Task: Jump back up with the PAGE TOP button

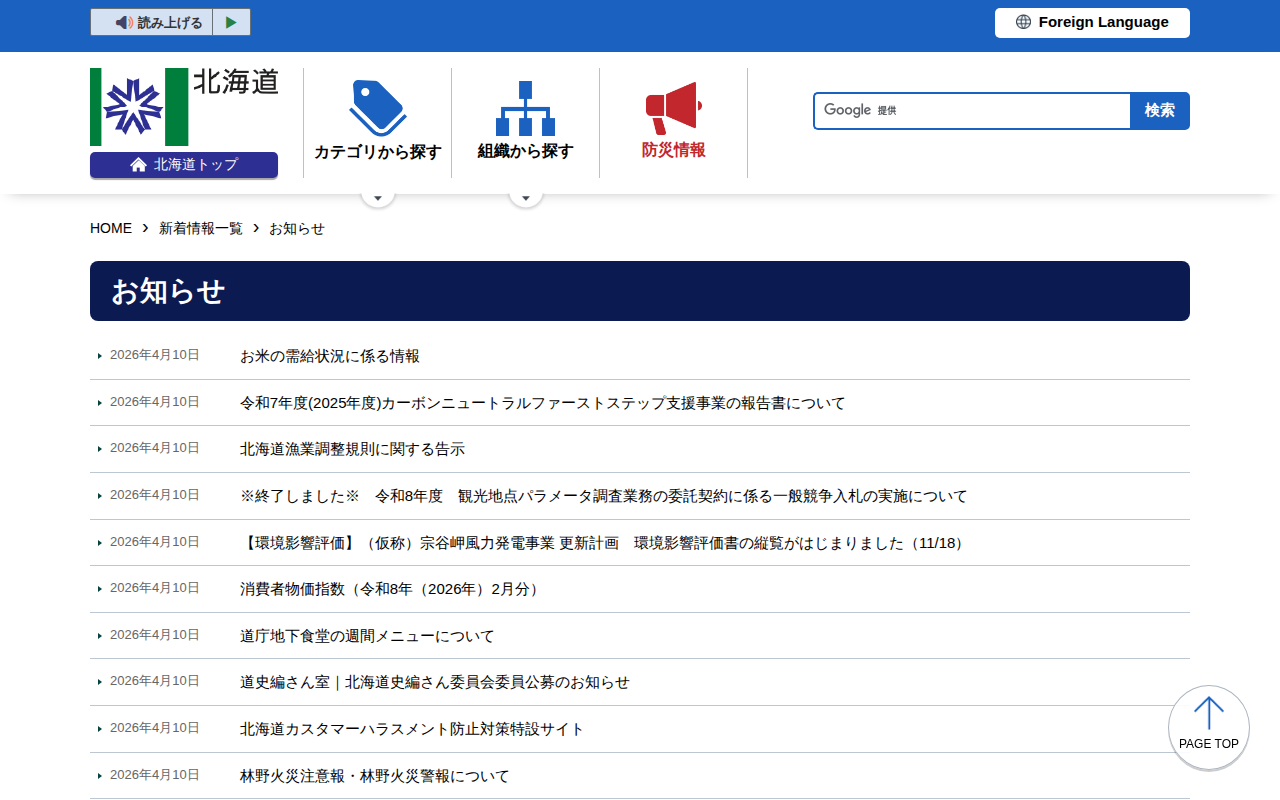Action: 1209,727
